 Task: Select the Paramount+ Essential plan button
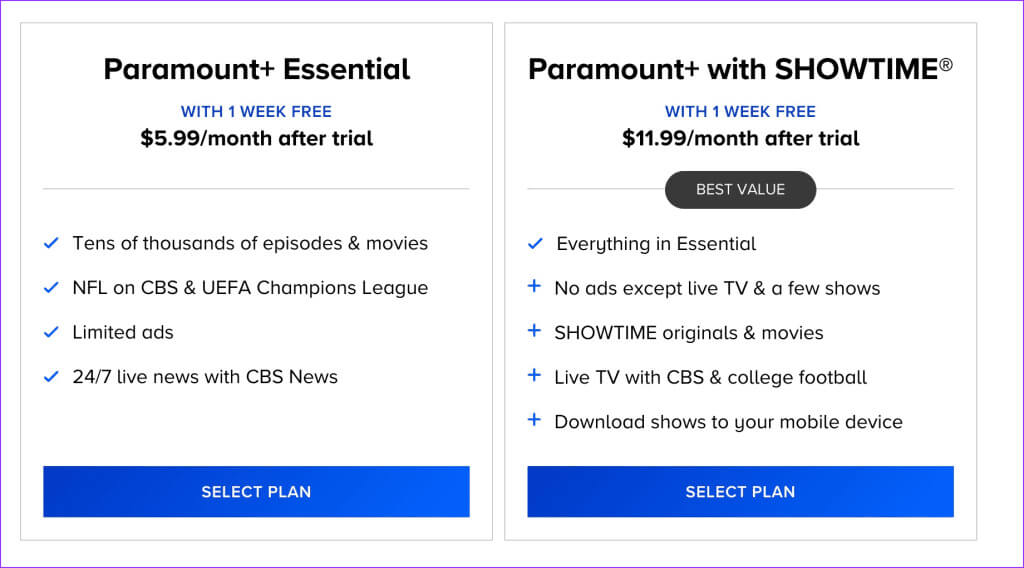pyautogui.click(x=256, y=492)
